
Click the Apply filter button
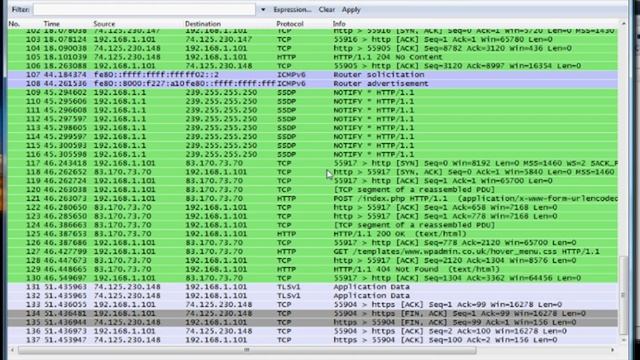351,9
